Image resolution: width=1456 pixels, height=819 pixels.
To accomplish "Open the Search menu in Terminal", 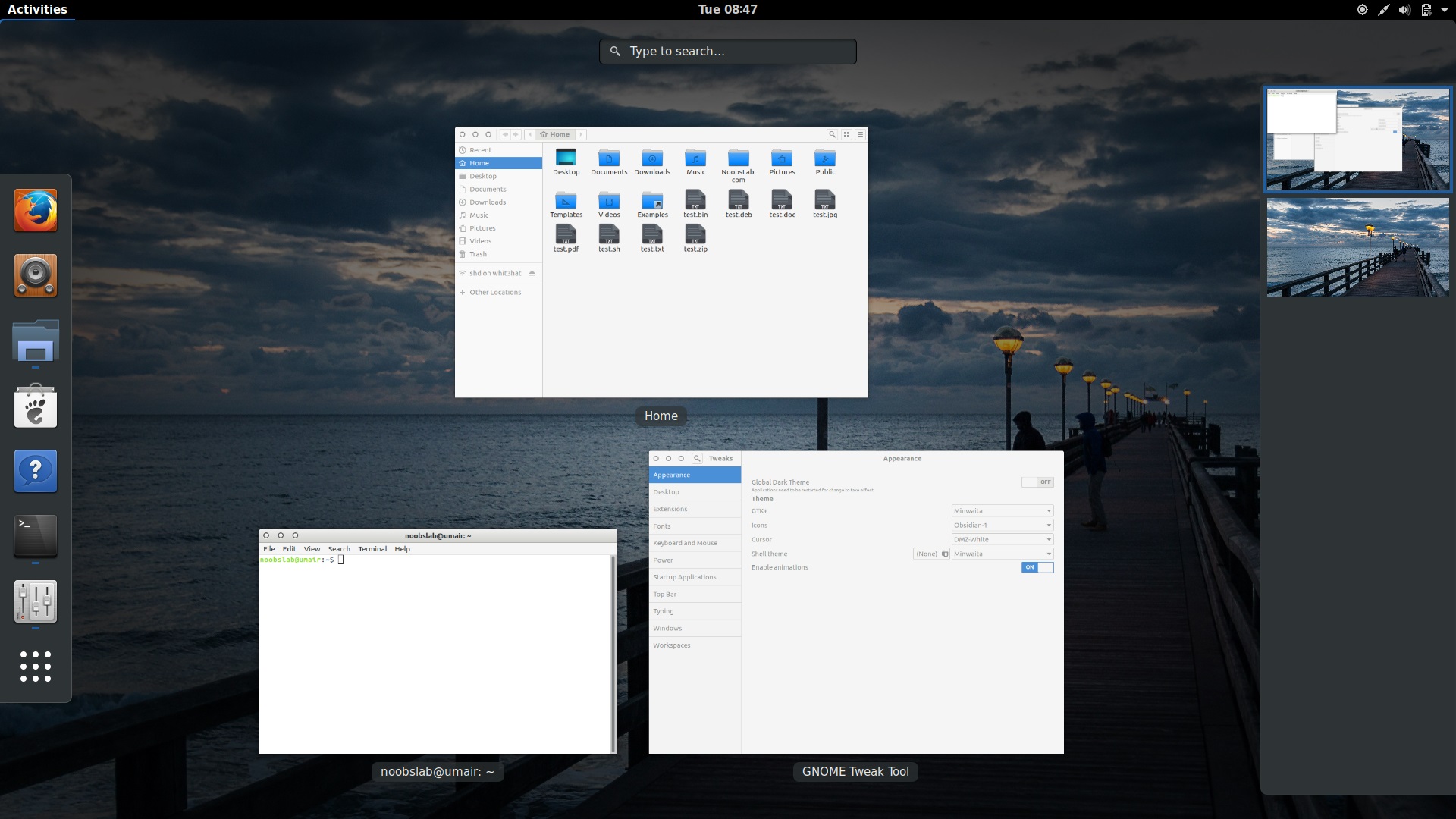I will [x=339, y=548].
